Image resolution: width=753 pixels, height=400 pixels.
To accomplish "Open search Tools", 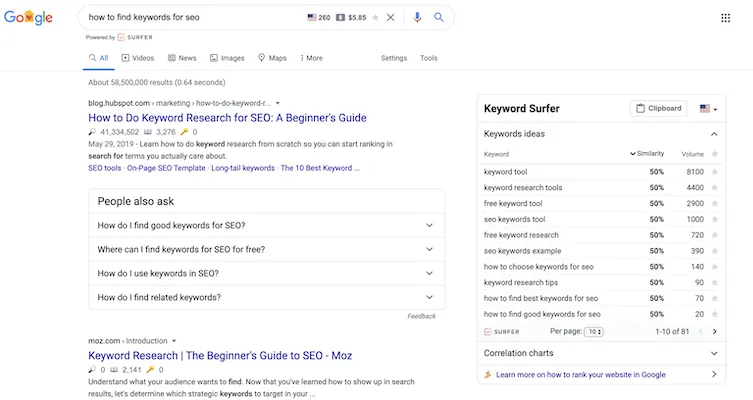I will coord(429,58).
